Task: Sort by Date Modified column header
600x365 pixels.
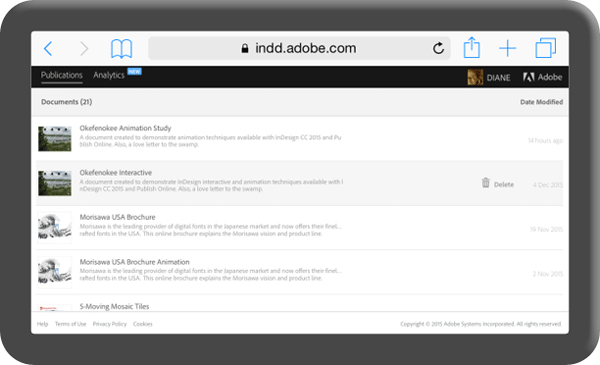Action: click(541, 102)
